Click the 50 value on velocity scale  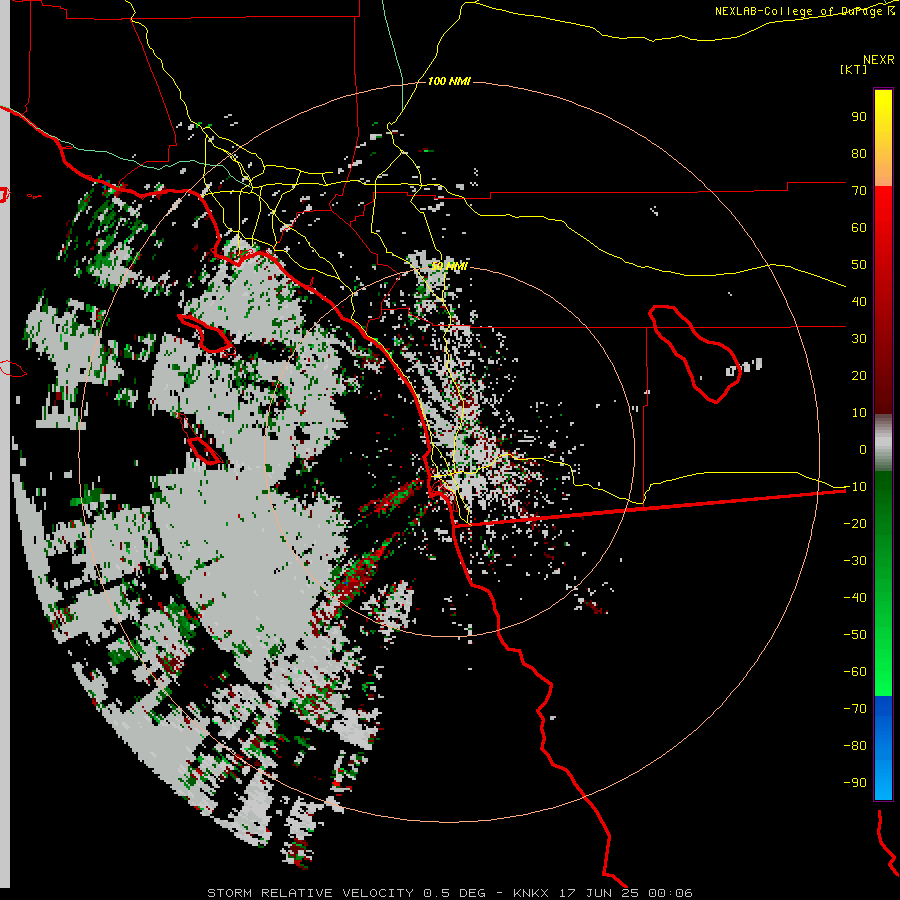click(x=859, y=265)
